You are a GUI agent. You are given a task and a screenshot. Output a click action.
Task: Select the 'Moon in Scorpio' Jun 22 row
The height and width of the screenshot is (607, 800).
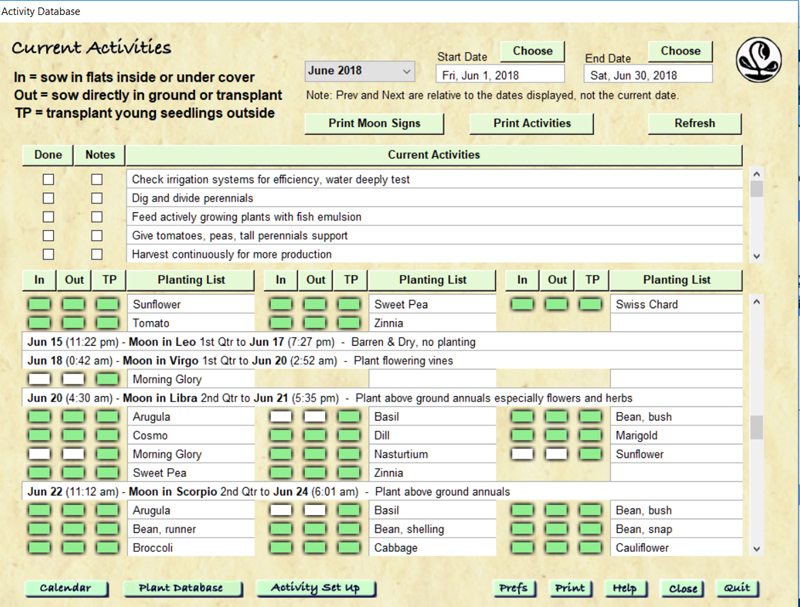(382, 492)
